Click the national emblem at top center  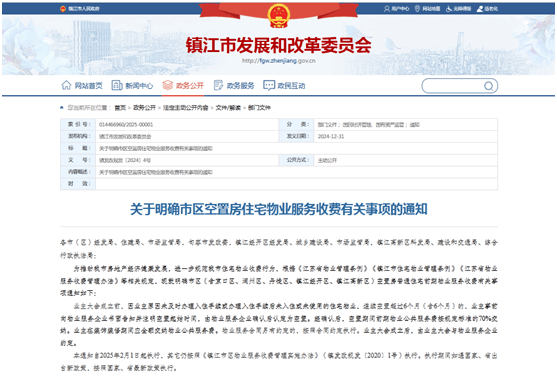[279, 16]
